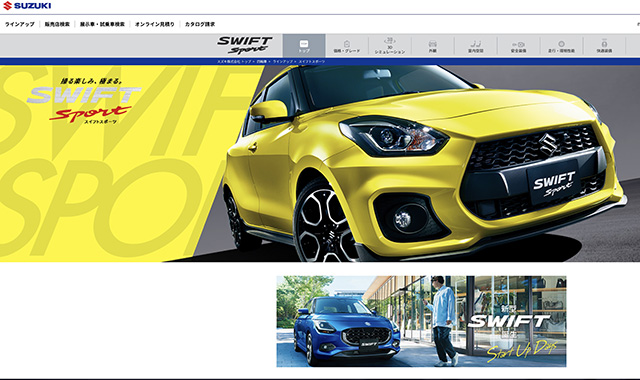This screenshot has width=640, height=380.
Task: Click the Swift Sport logo in navigation bar
Action: tap(244, 45)
